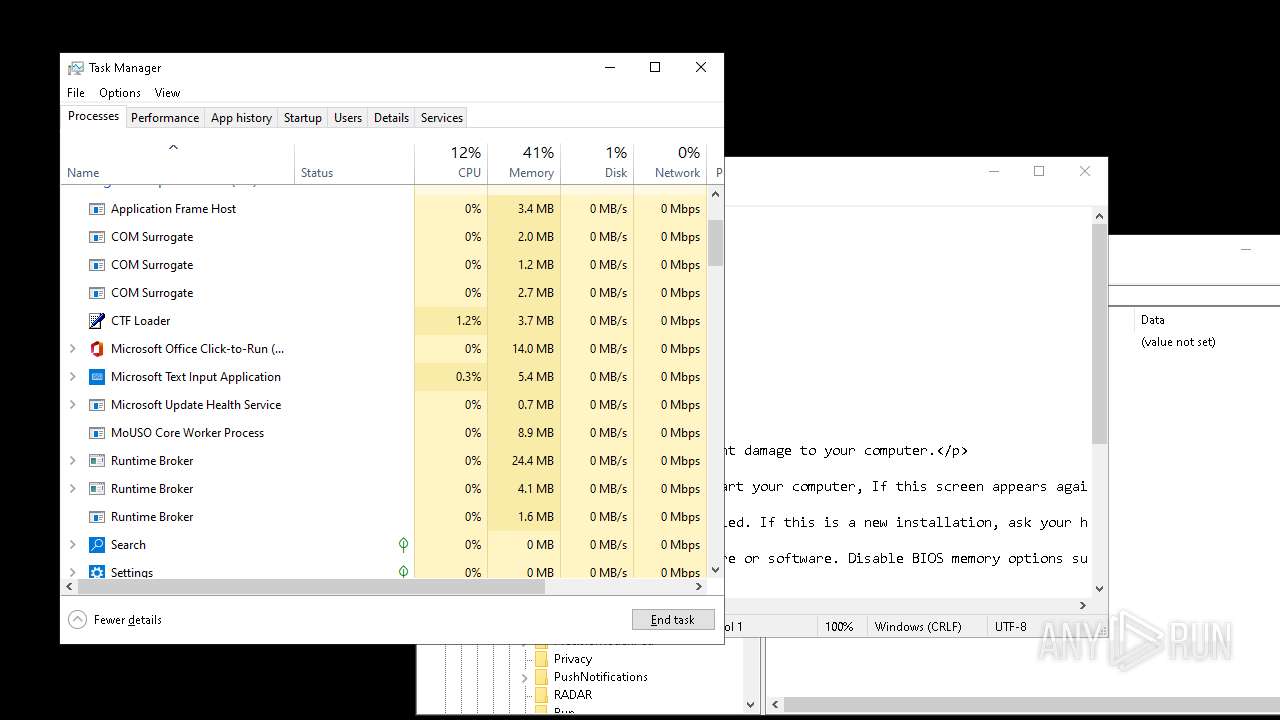The image size is (1280, 720).
Task: Sort processes by the Status column
Action: 354,163
